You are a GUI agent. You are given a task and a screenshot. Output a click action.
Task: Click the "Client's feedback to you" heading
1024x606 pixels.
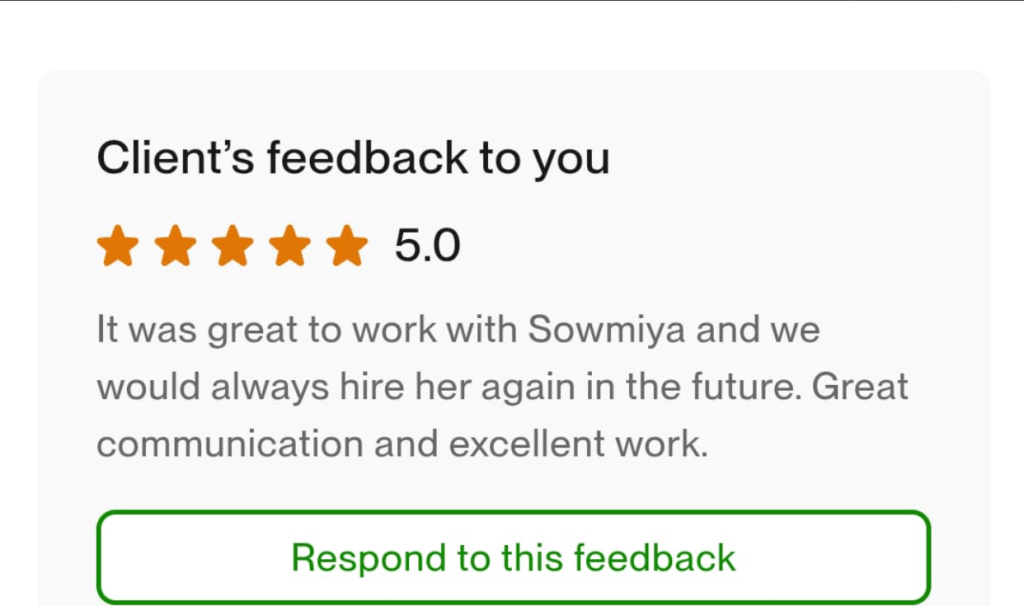[x=353, y=158]
